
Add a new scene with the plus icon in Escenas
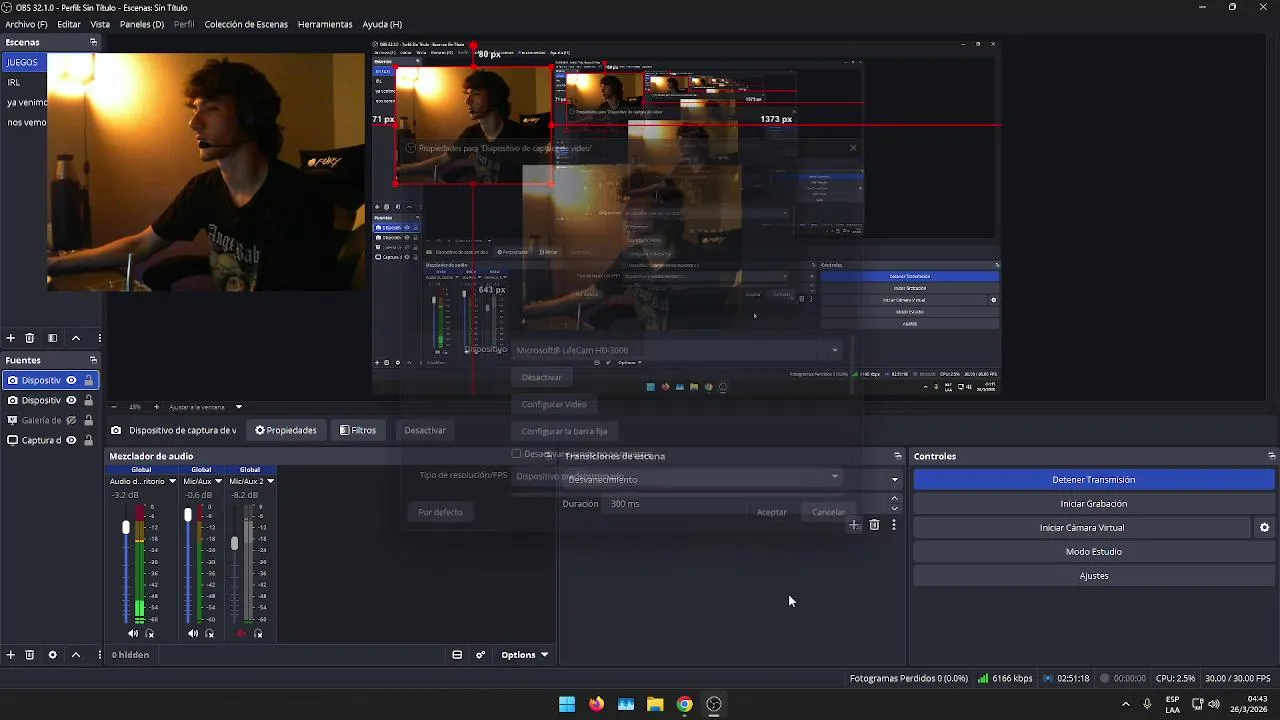coord(11,338)
